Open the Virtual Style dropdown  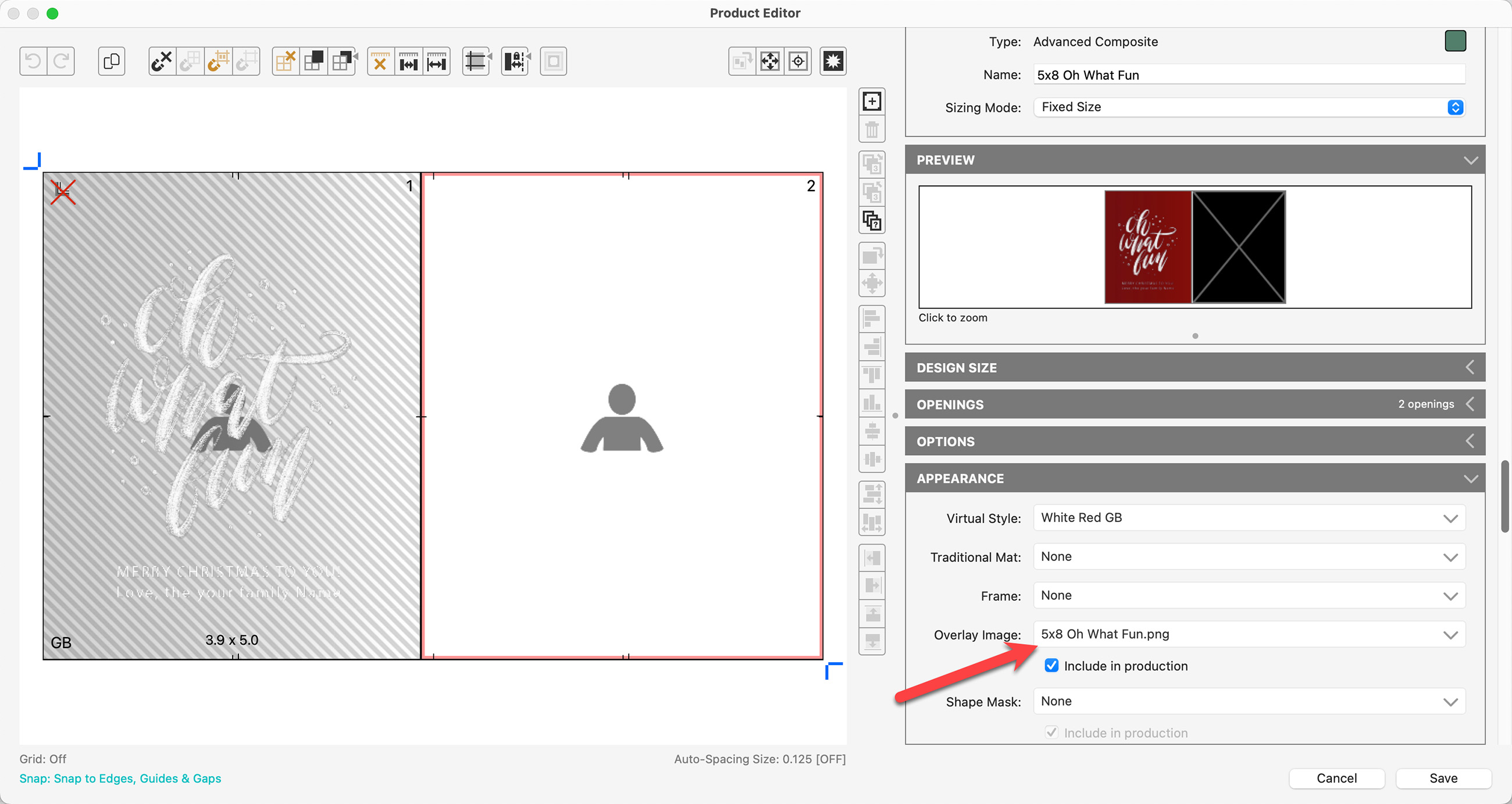(x=1249, y=517)
